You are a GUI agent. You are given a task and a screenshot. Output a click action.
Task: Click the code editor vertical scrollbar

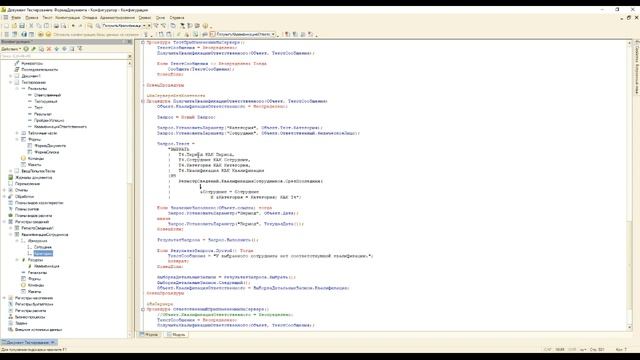point(629,185)
